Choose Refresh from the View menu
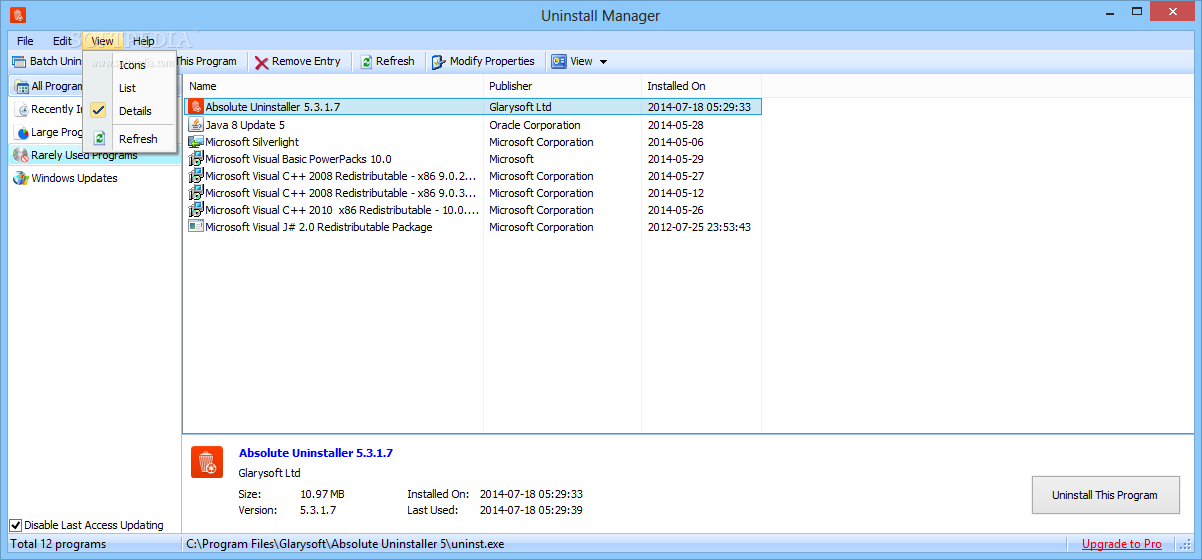Screen dimensions: 1202x560 [138, 139]
